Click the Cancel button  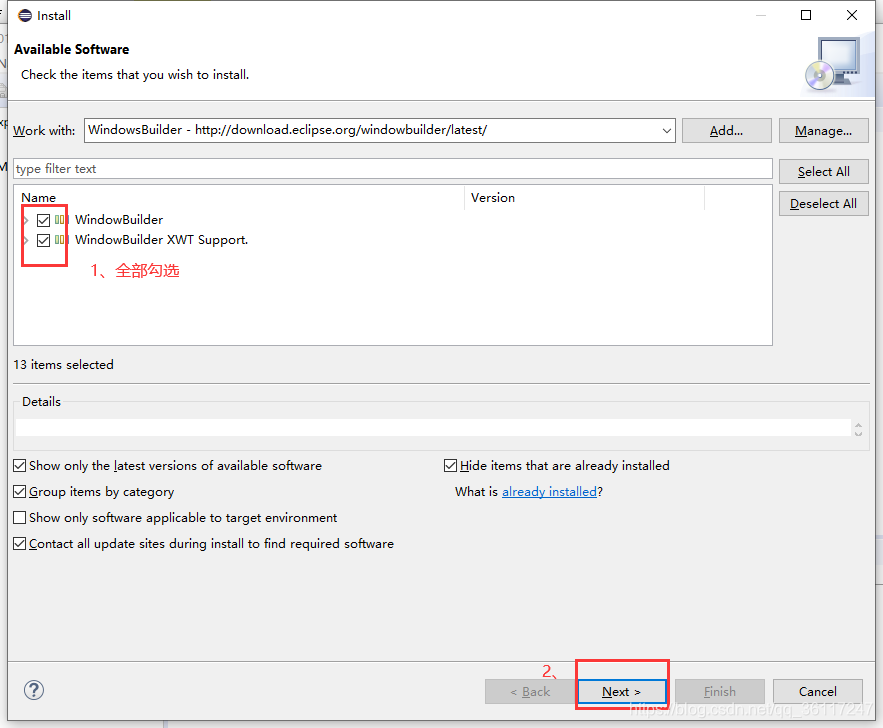coord(818,691)
